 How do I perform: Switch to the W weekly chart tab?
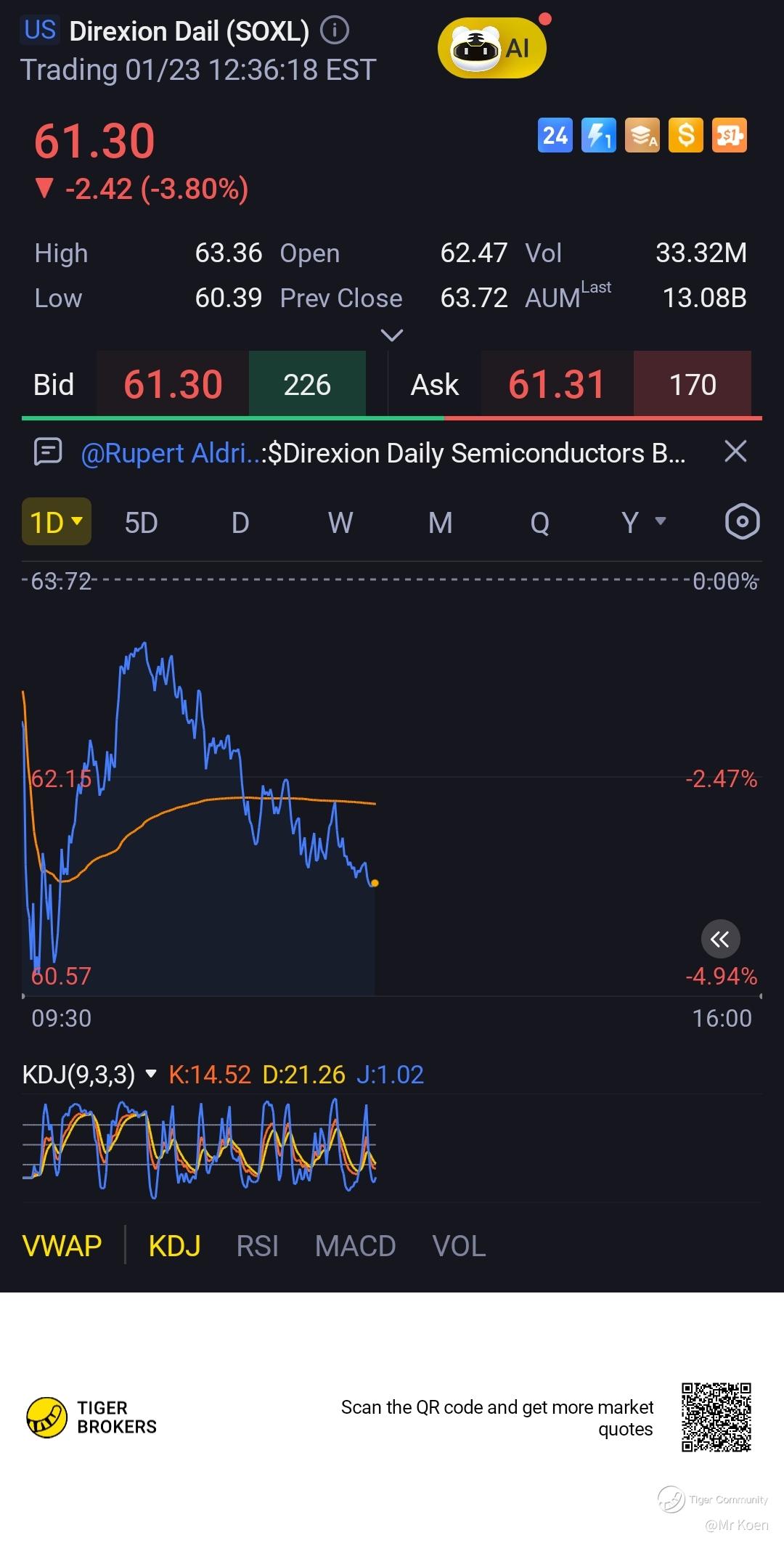click(340, 522)
